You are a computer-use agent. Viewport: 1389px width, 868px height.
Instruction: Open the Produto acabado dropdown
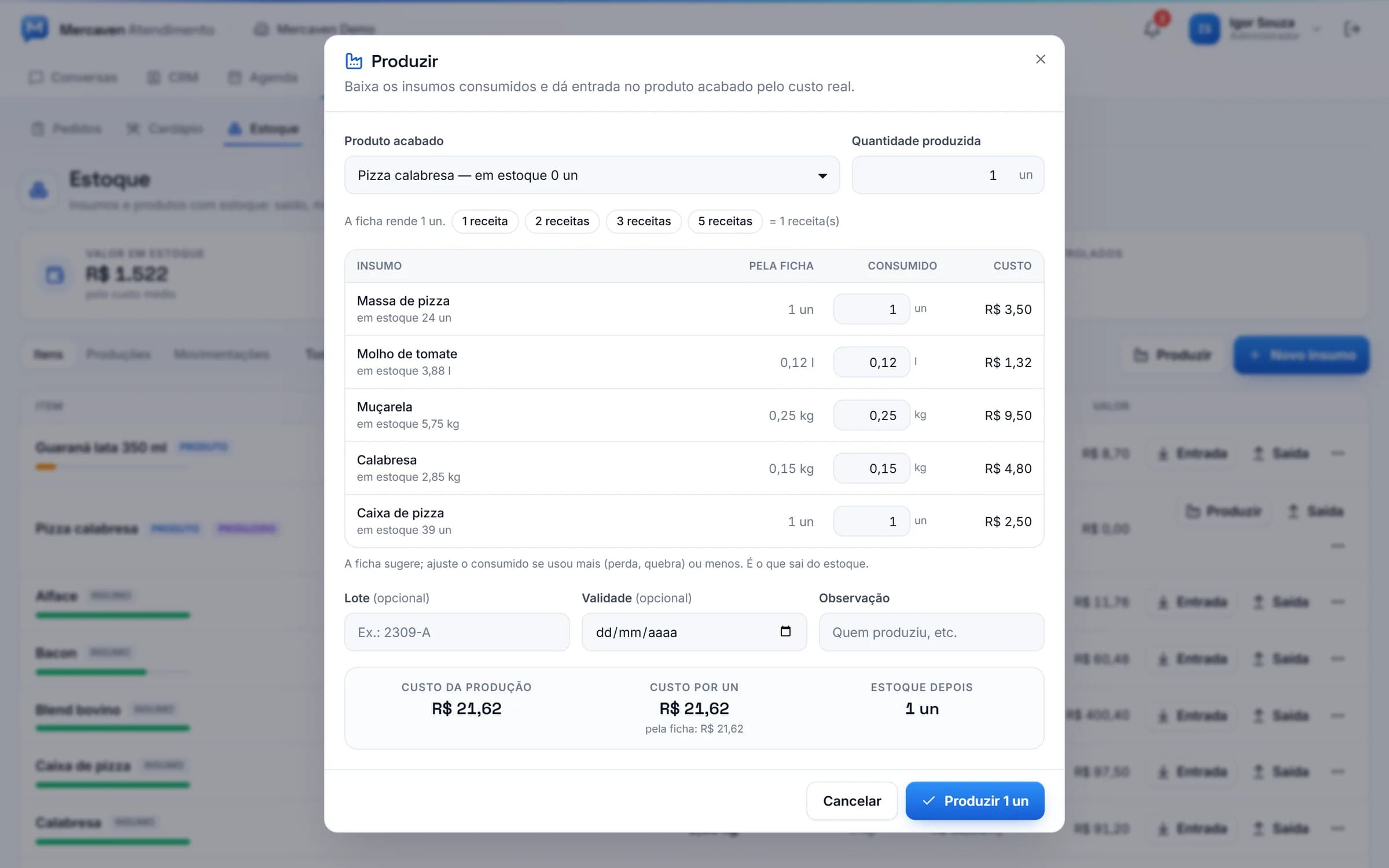(x=591, y=175)
